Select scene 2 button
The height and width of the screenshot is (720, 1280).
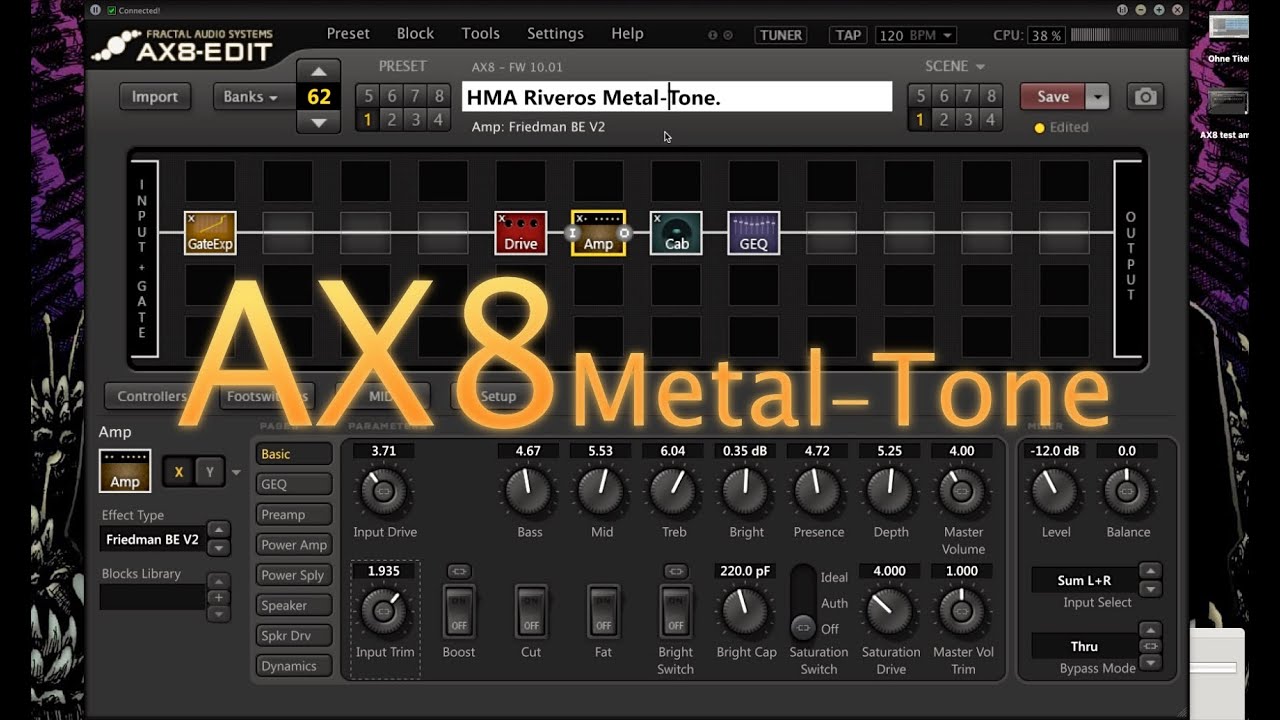pos(943,120)
